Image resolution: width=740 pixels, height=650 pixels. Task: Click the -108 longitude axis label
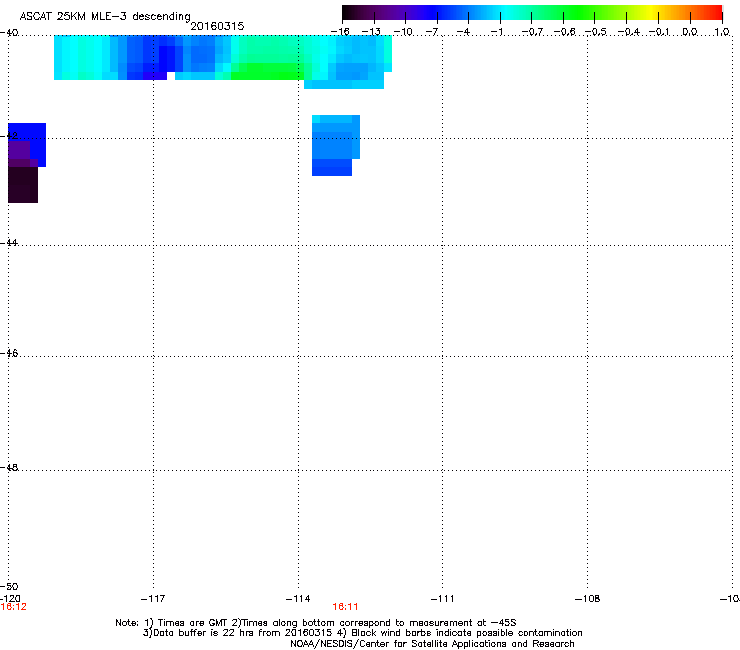pos(587,599)
